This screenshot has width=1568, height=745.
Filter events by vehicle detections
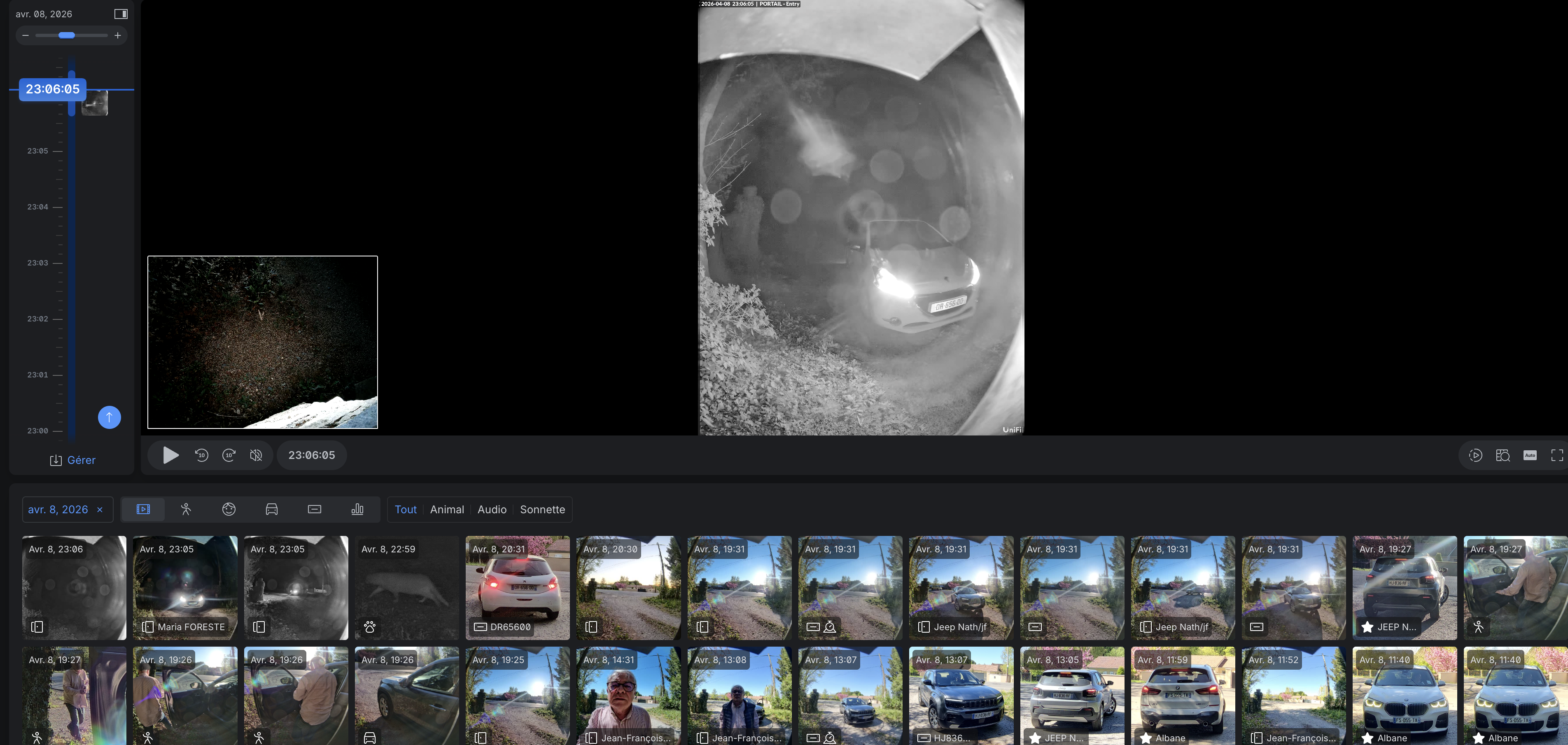click(271, 510)
